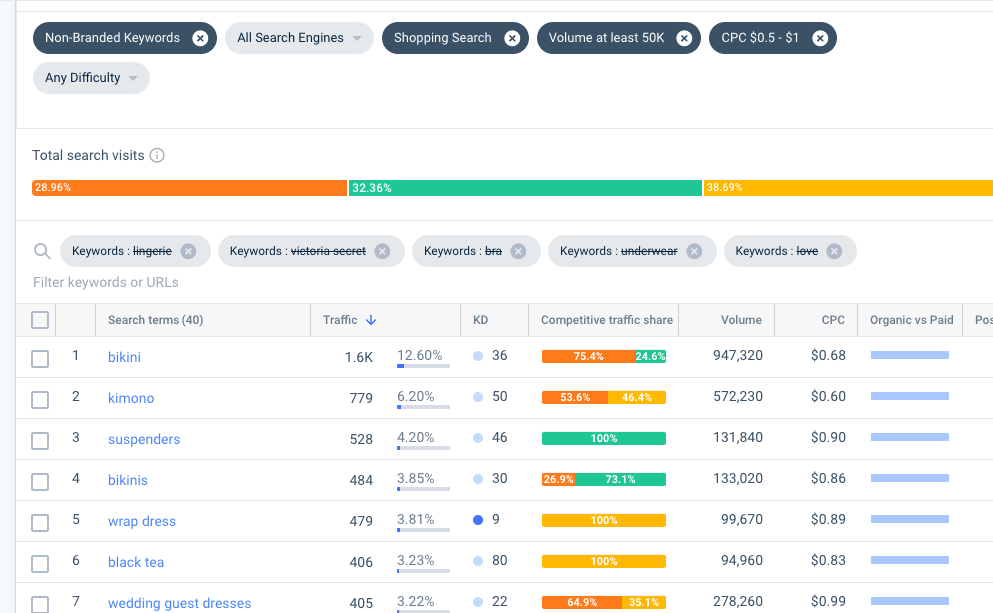
Task: Click the $0.99 CPC value
Action: pos(828,601)
